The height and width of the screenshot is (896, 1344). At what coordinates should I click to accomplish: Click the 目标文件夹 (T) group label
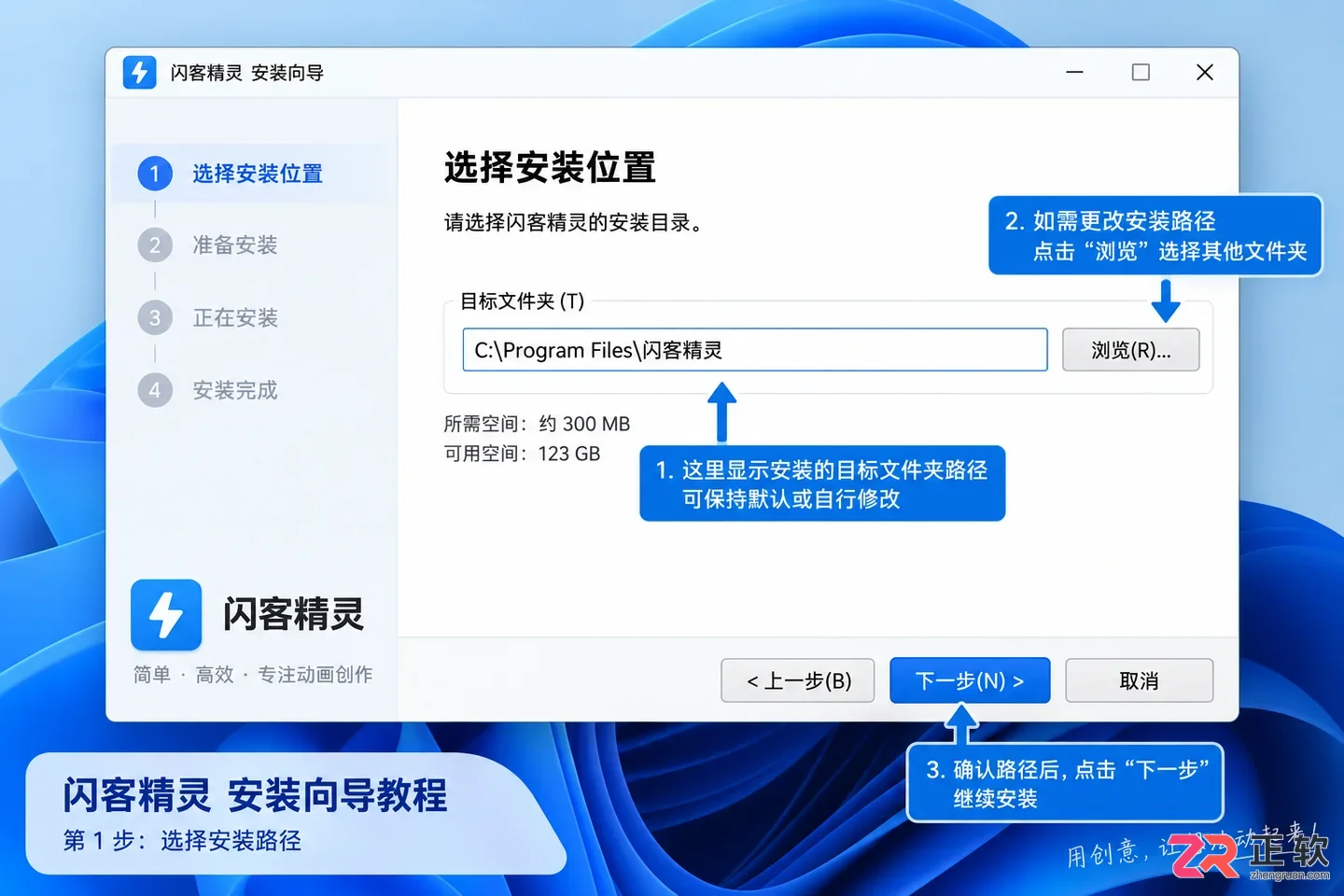[523, 301]
